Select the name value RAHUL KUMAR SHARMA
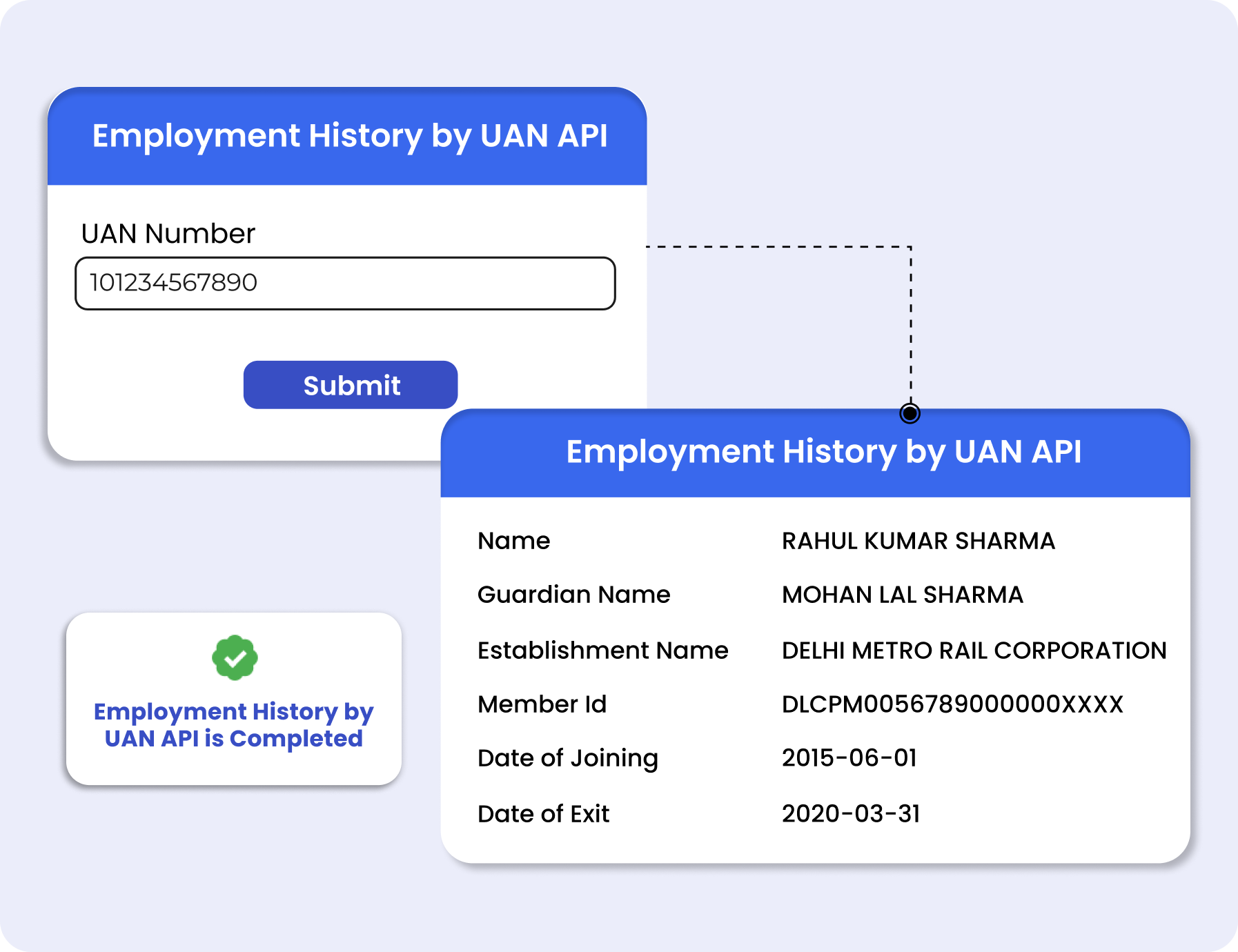 point(918,541)
